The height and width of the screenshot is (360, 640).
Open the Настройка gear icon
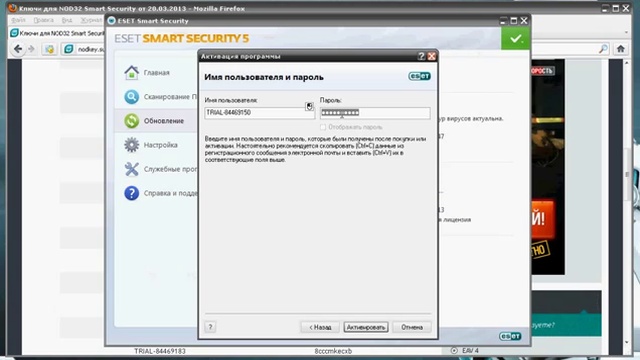(131, 145)
